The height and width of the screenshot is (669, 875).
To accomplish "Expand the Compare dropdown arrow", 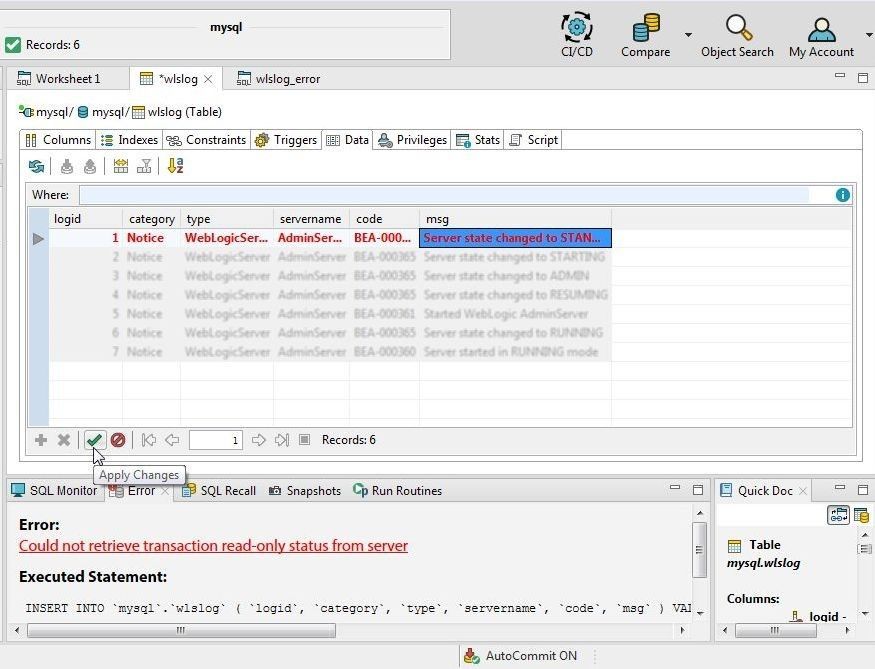I will coord(688,35).
